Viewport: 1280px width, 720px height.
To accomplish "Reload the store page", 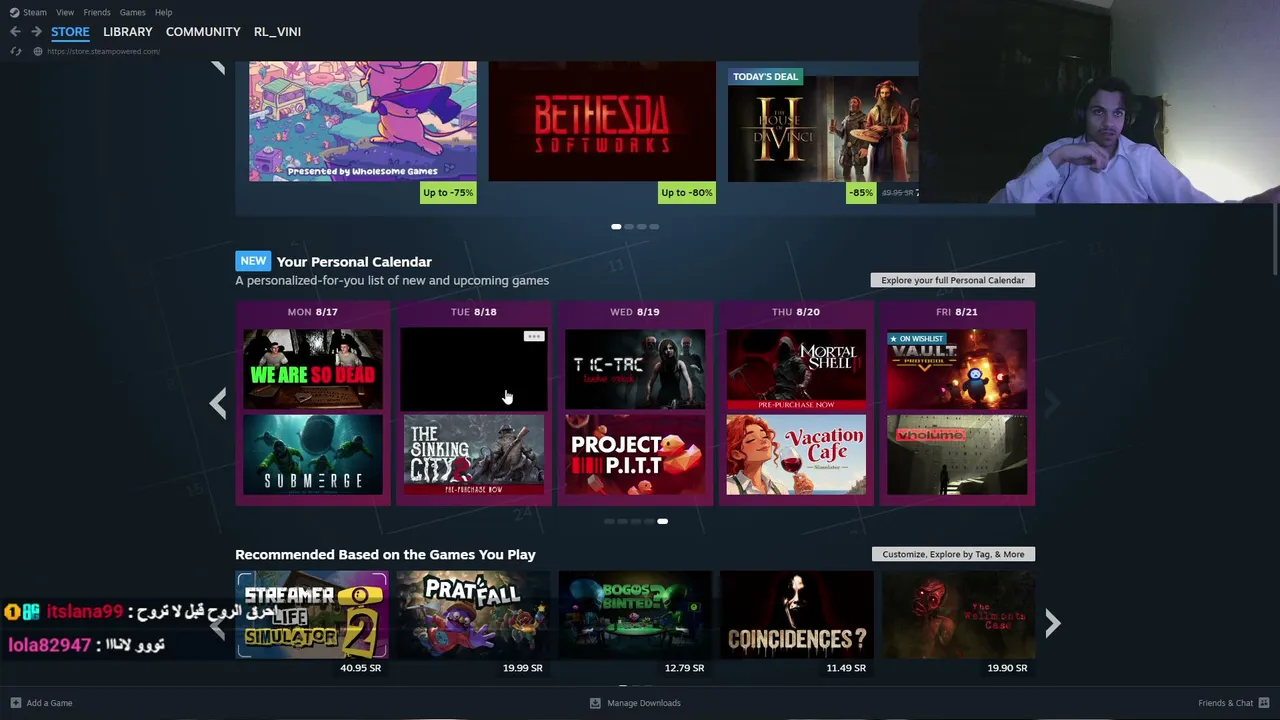I will [x=15, y=51].
